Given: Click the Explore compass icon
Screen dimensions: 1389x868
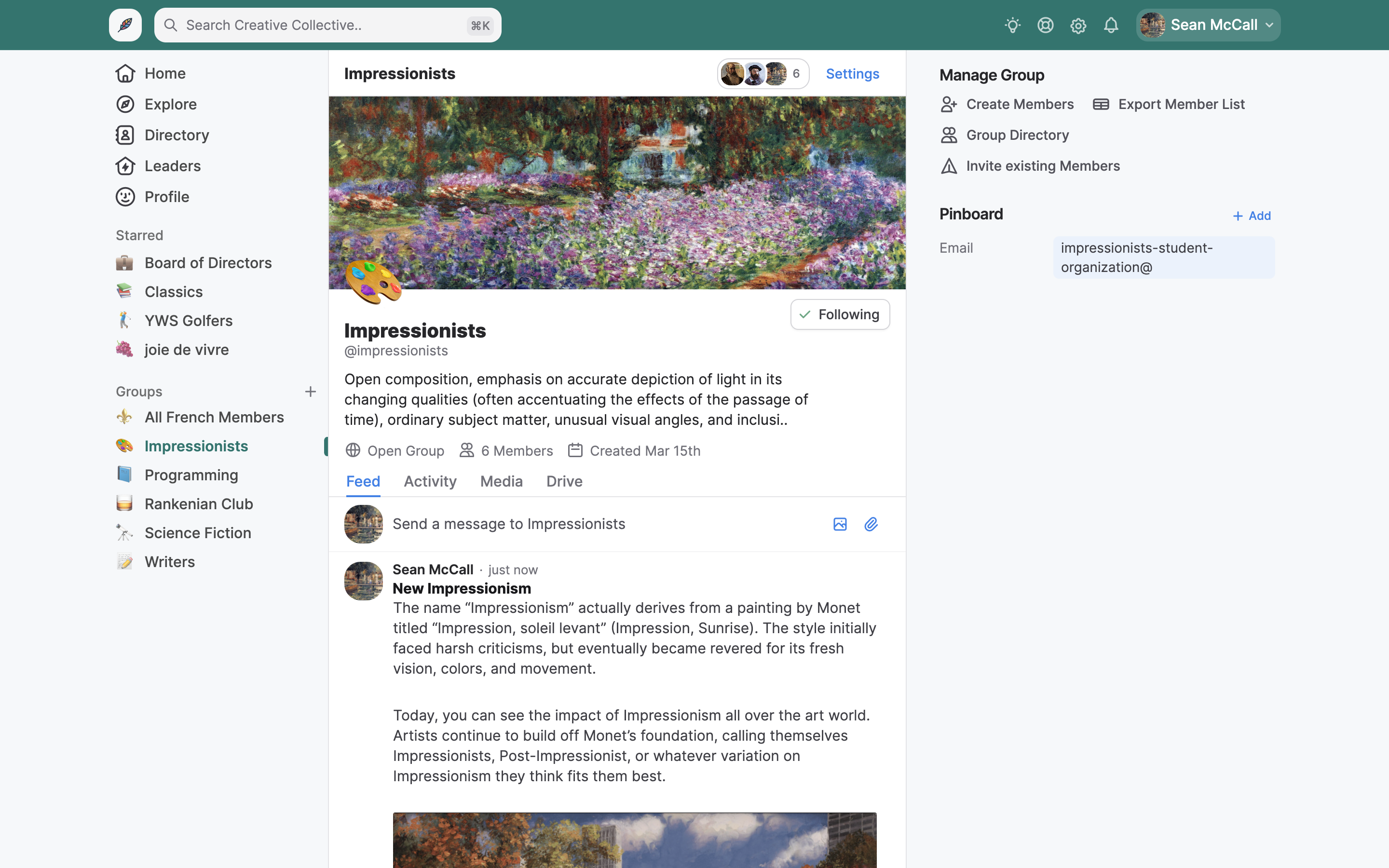Looking at the screenshot, I should [x=125, y=105].
